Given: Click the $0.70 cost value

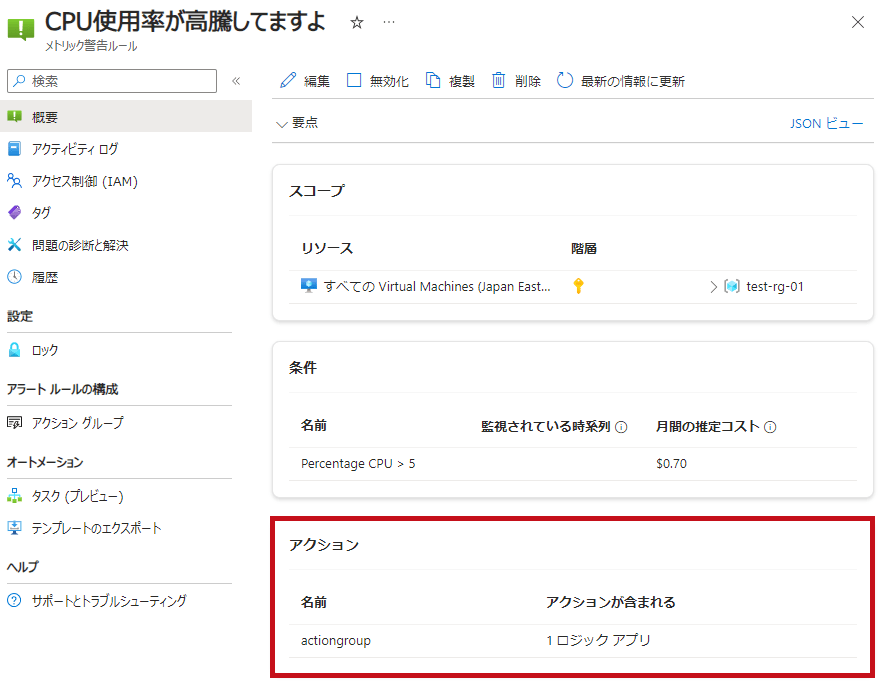Looking at the screenshot, I should (x=671, y=464).
